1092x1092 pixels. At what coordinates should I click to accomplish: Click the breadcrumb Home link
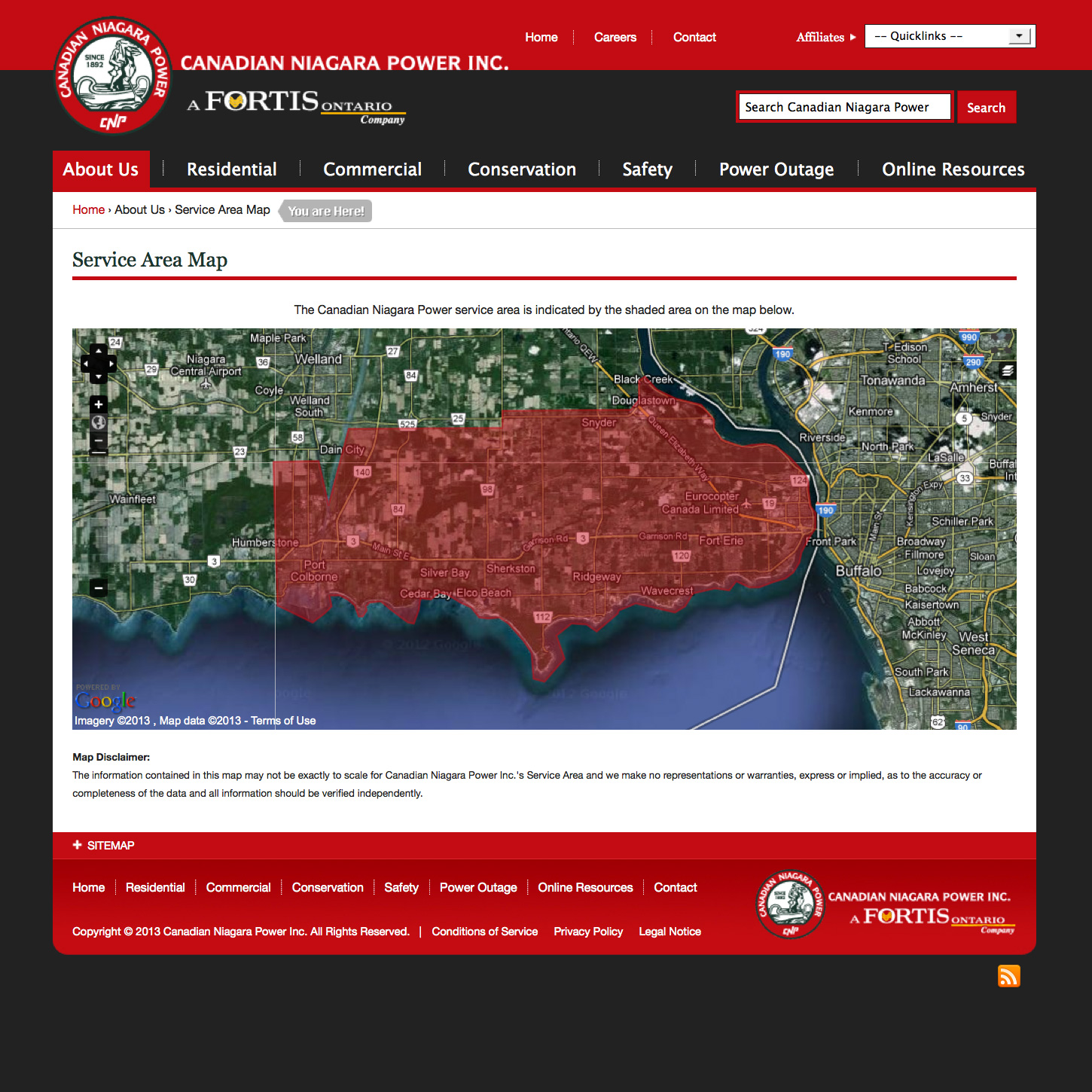88,209
